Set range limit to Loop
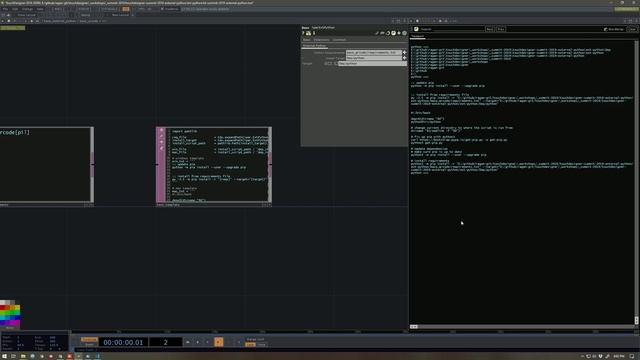Viewport: 640px width, 360px height. (x=250, y=345)
